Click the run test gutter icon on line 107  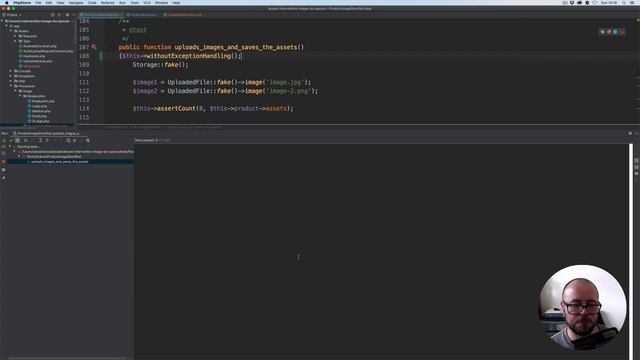pyautogui.click(x=94, y=47)
